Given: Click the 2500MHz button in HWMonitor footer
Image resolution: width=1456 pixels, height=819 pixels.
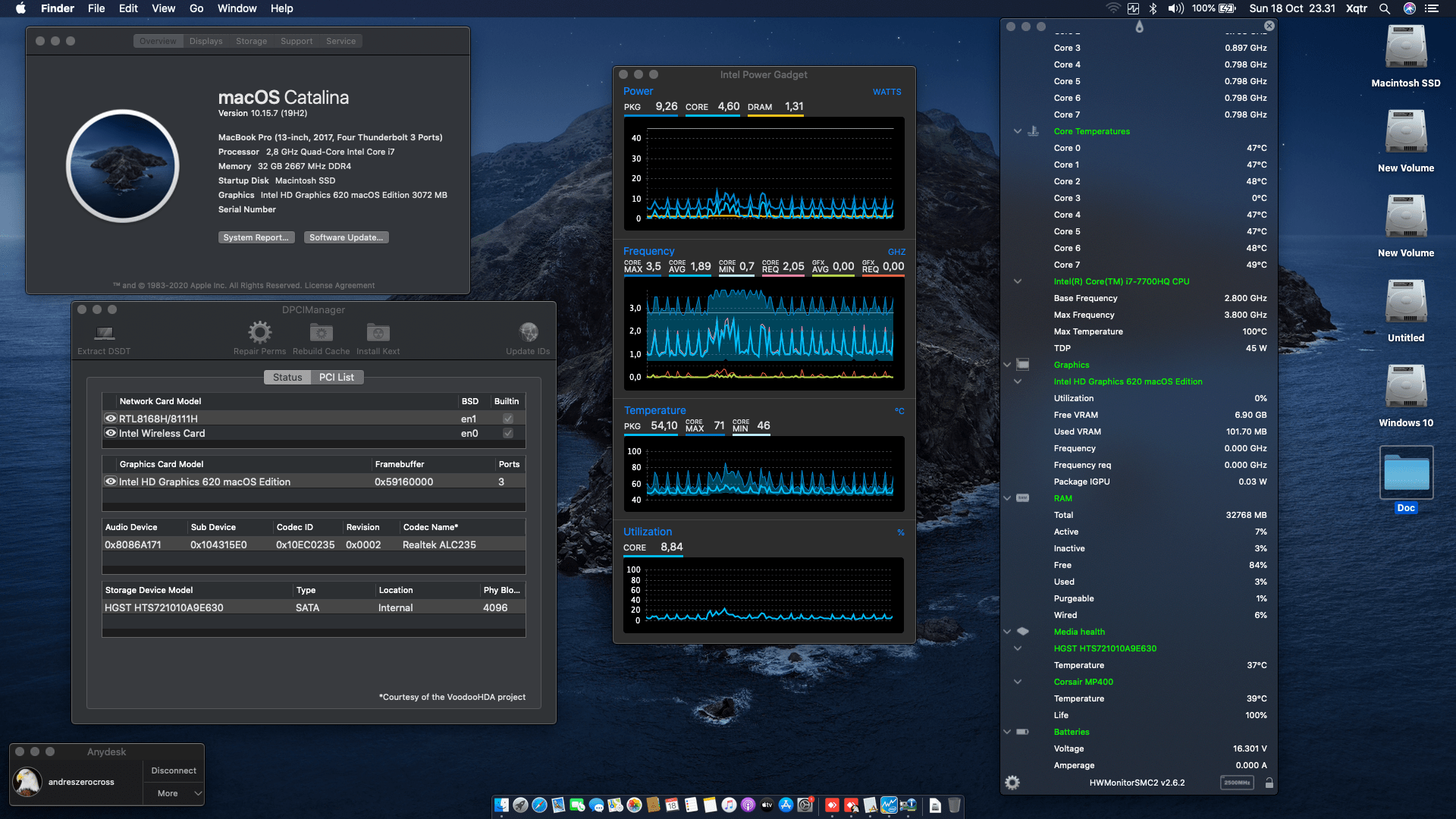Looking at the screenshot, I should (1237, 783).
